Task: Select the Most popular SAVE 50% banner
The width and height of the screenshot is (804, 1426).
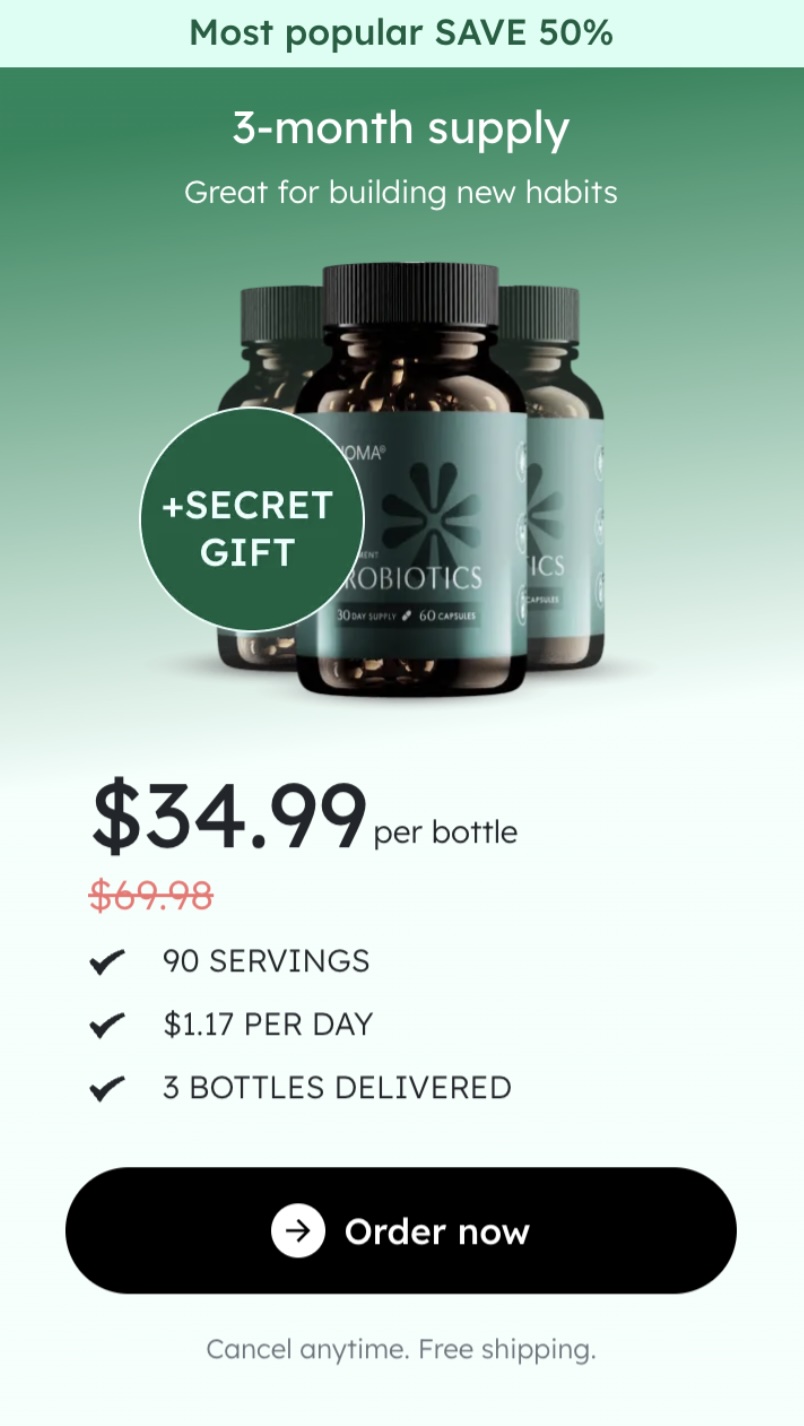Action: 402,33
